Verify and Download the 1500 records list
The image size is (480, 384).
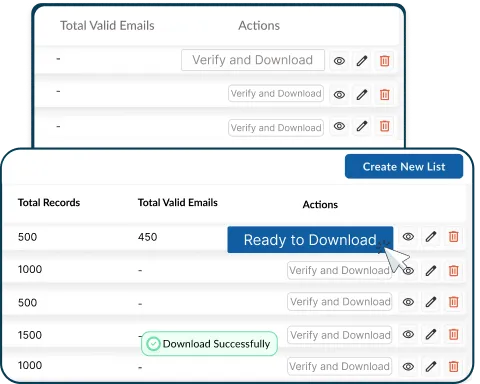(x=339, y=335)
